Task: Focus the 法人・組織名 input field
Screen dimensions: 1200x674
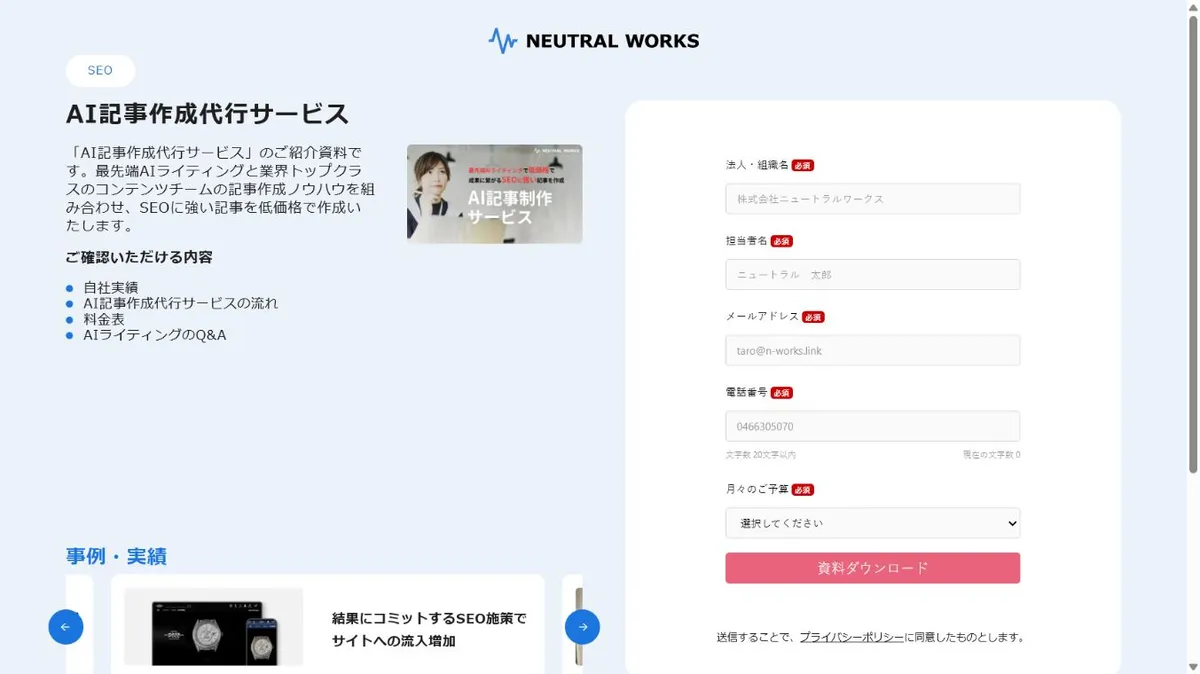Action: coord(872,199)
